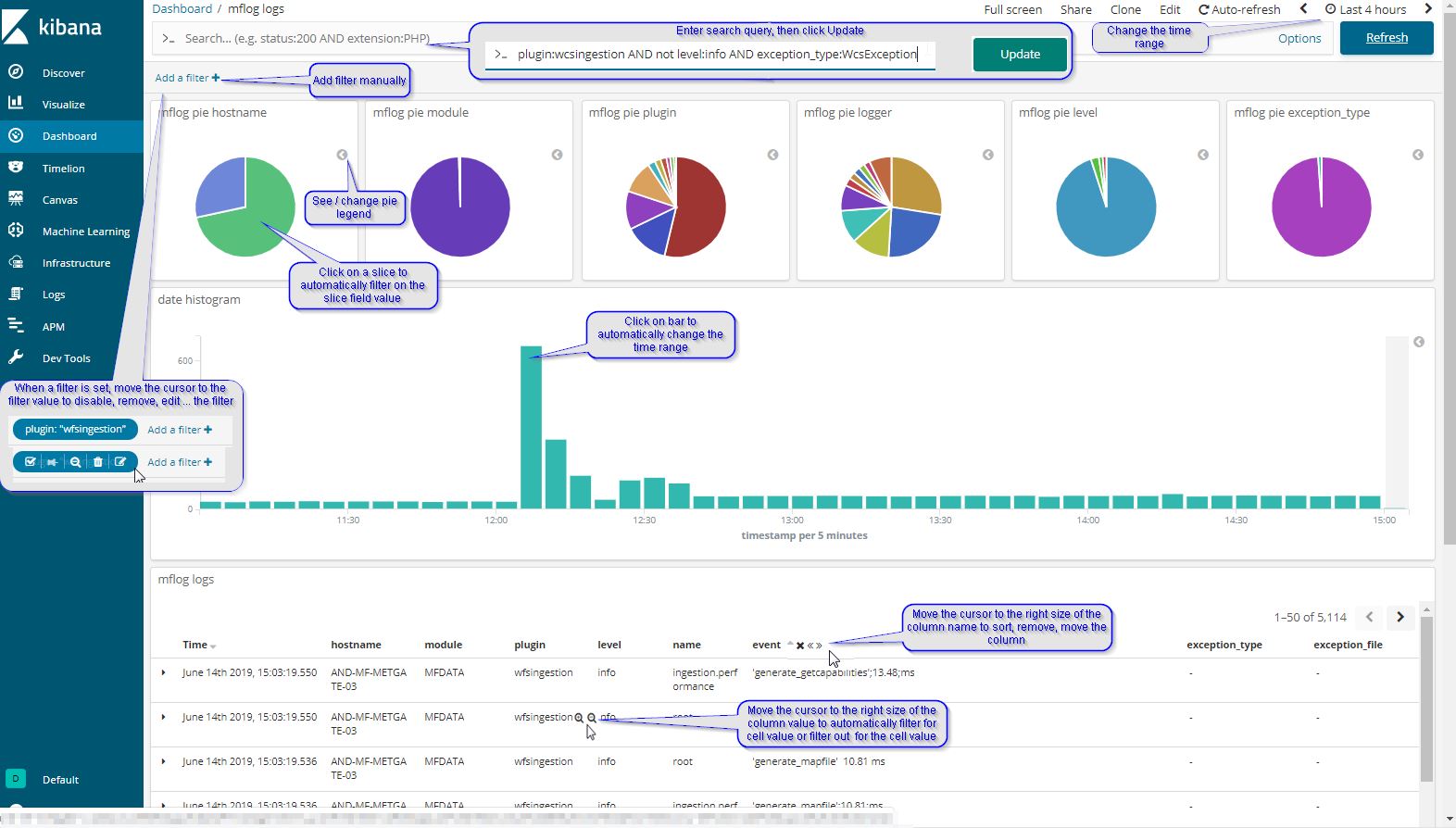Click the plugin: "wfsingestion" filter pill
This screenshot has height=828, width=1456.
click(75, 429)
